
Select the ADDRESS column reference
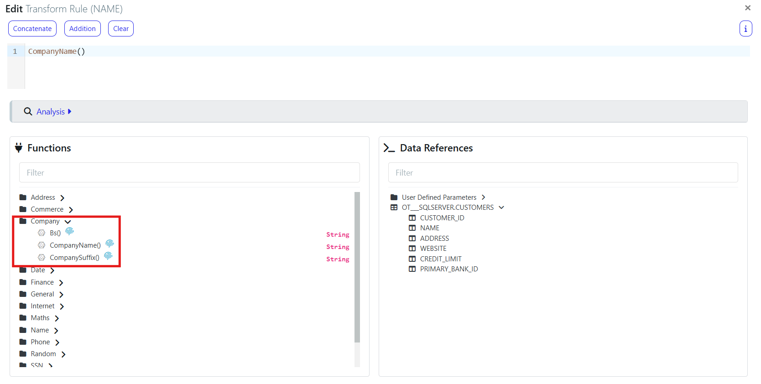pyautogui.click(x=434, y=238)
